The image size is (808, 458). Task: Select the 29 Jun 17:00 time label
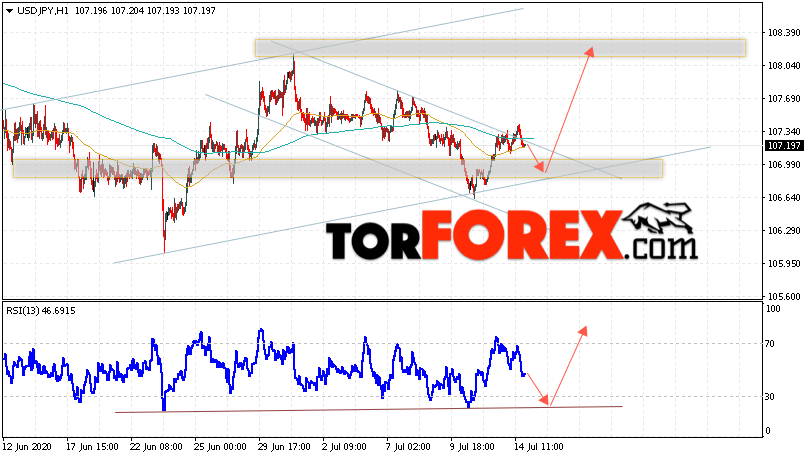tap(284, 447)
